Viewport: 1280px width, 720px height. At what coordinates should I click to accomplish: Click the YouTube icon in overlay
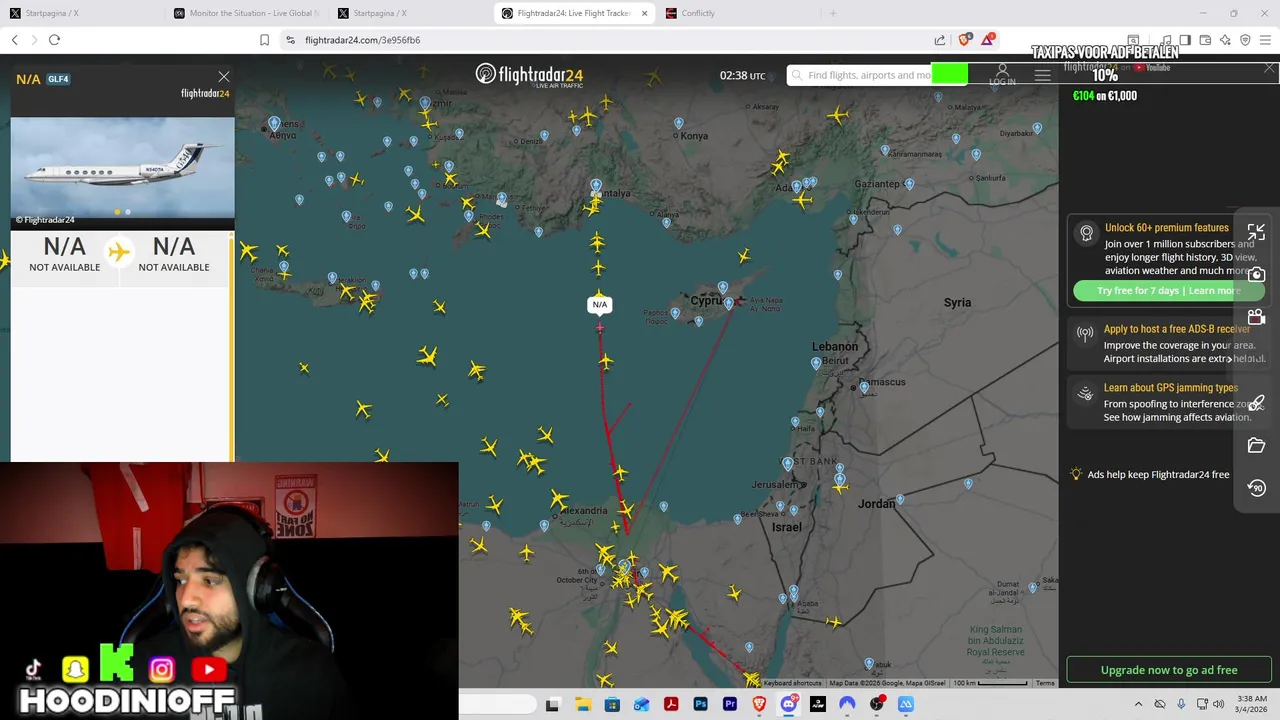[x=208, y=669]
